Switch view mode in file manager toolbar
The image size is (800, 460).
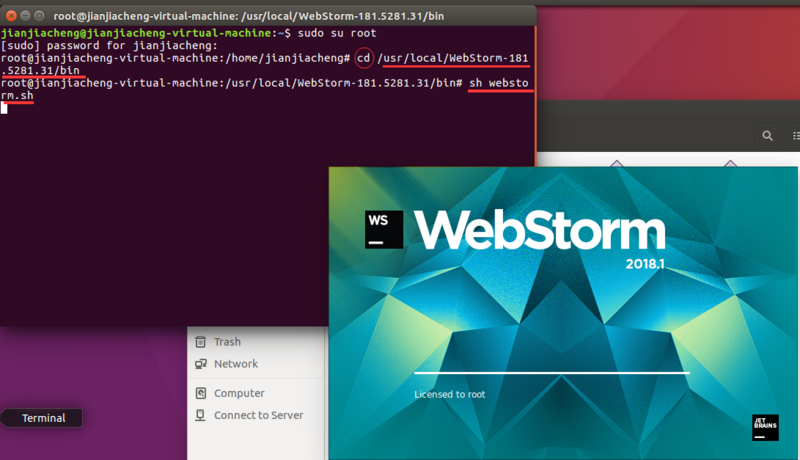click(794, 136)
